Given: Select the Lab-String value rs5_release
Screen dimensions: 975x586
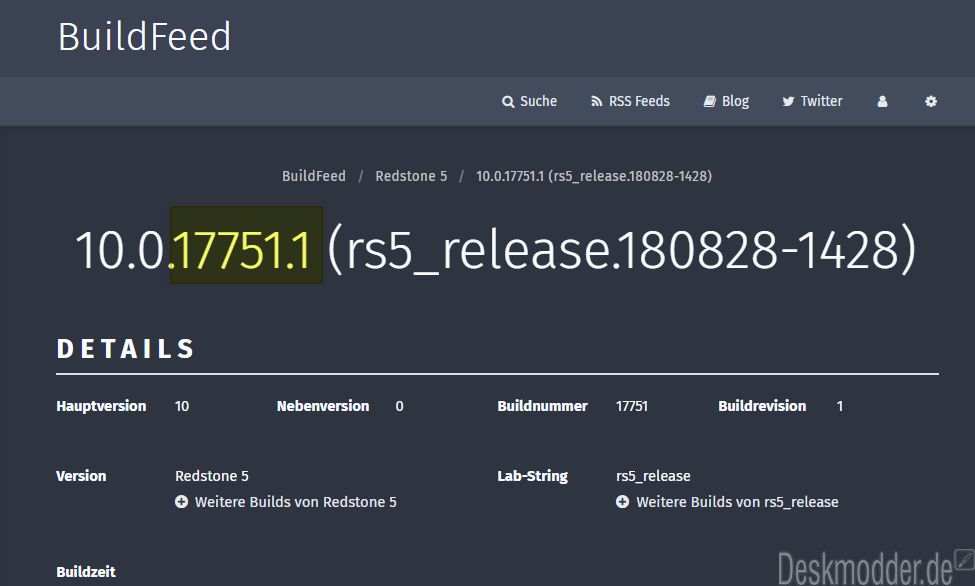Looking at the screenshot, I should (x=653, y=476).
